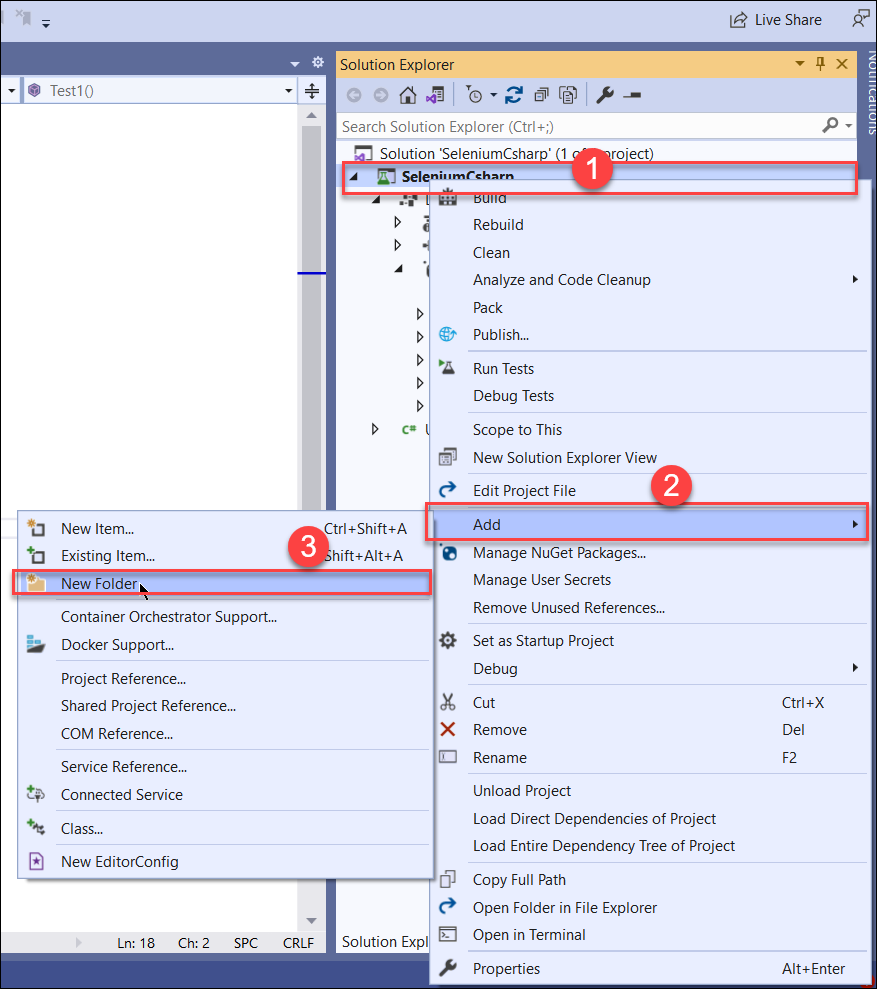Click Run Tests in the context menu
Image resolution: width=877 pixels, height=989 pixels.
[503, 368]
